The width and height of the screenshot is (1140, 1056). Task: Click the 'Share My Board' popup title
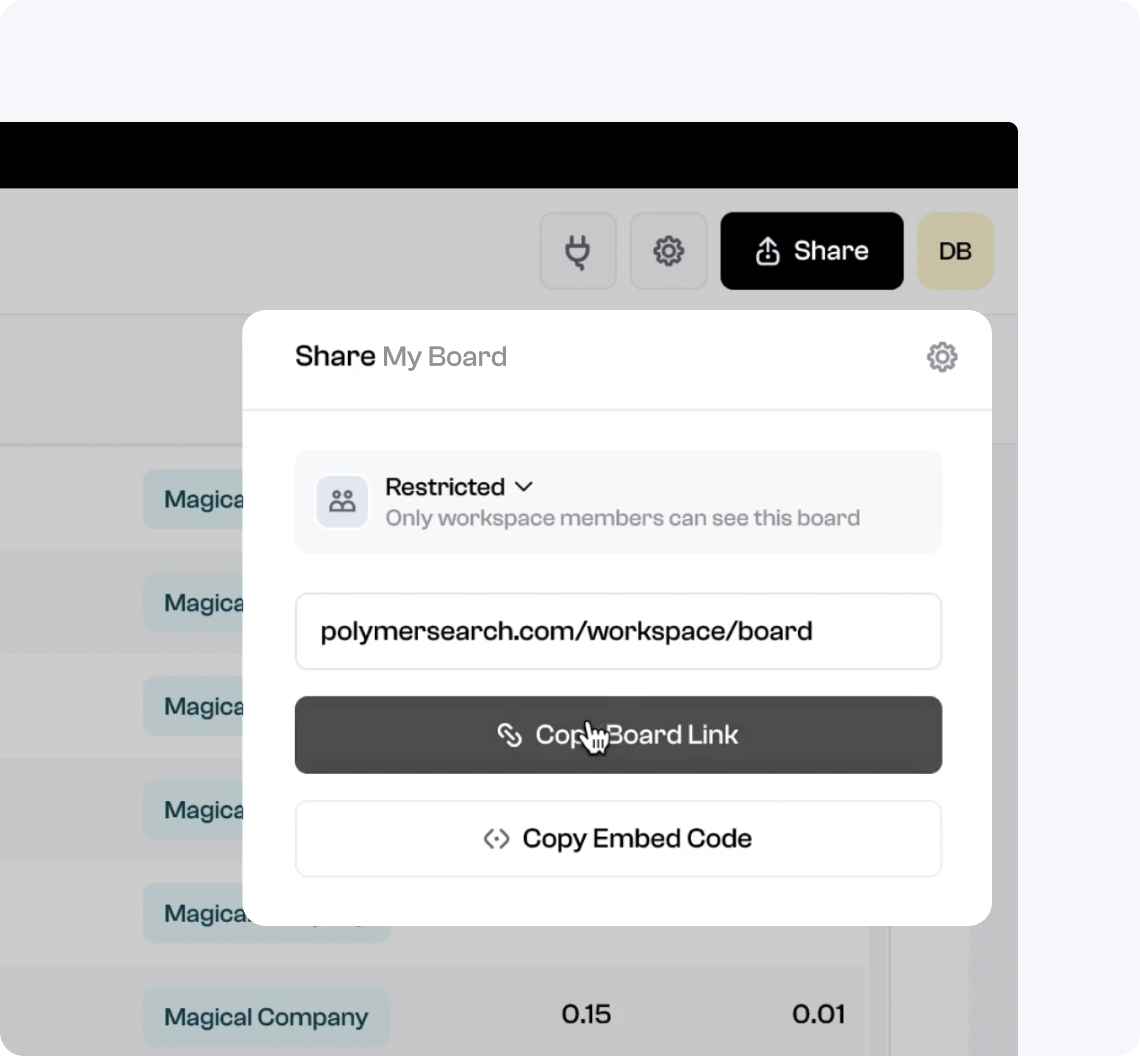click(x=400, y=357)
